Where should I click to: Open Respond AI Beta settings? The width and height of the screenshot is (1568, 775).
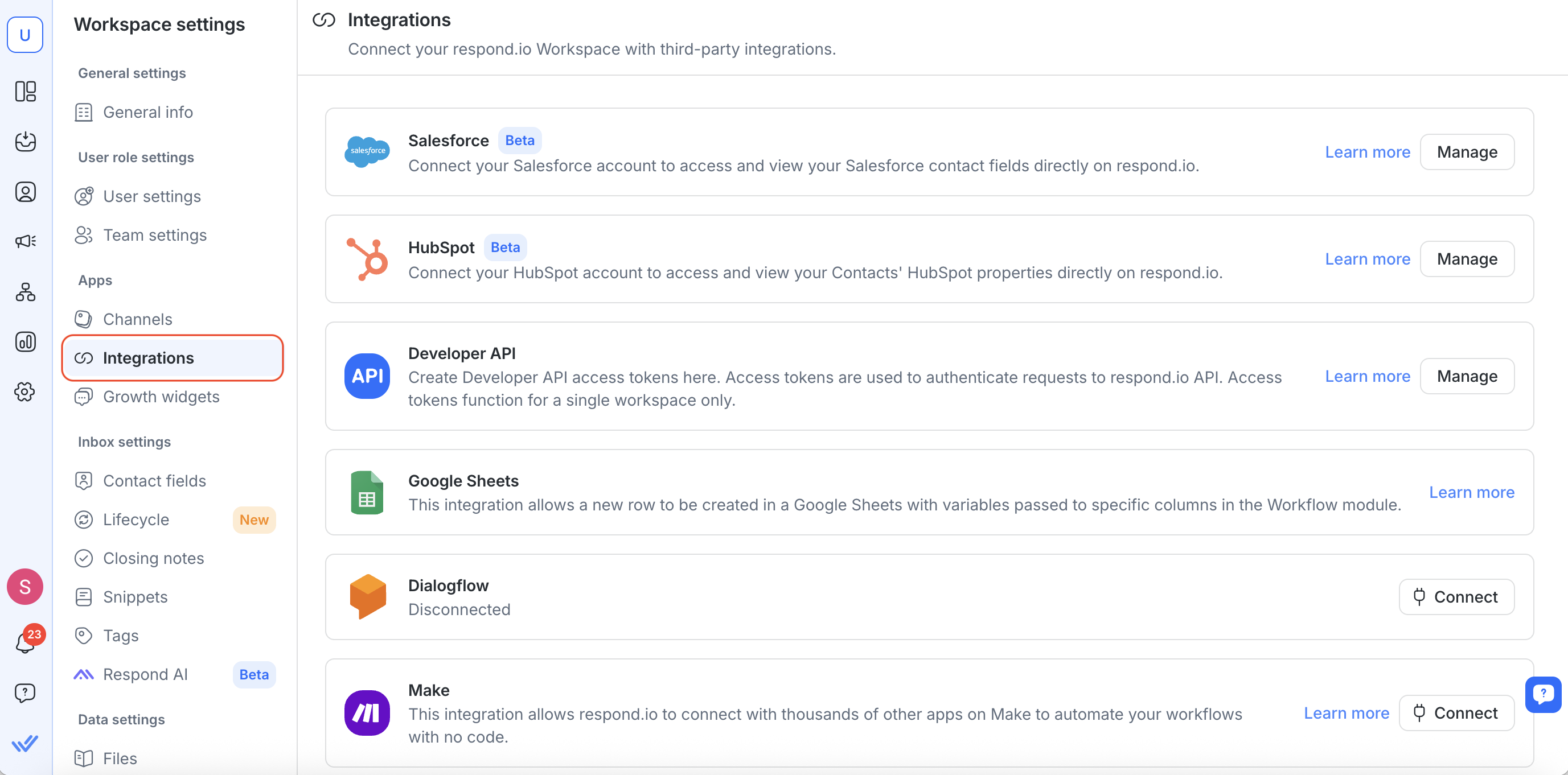tap(145, 674)
